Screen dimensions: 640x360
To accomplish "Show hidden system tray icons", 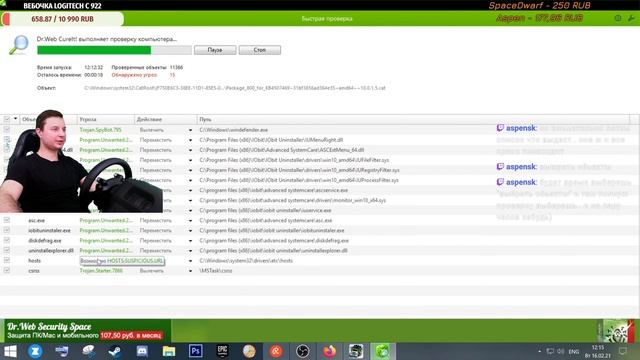I will point(540,351).
